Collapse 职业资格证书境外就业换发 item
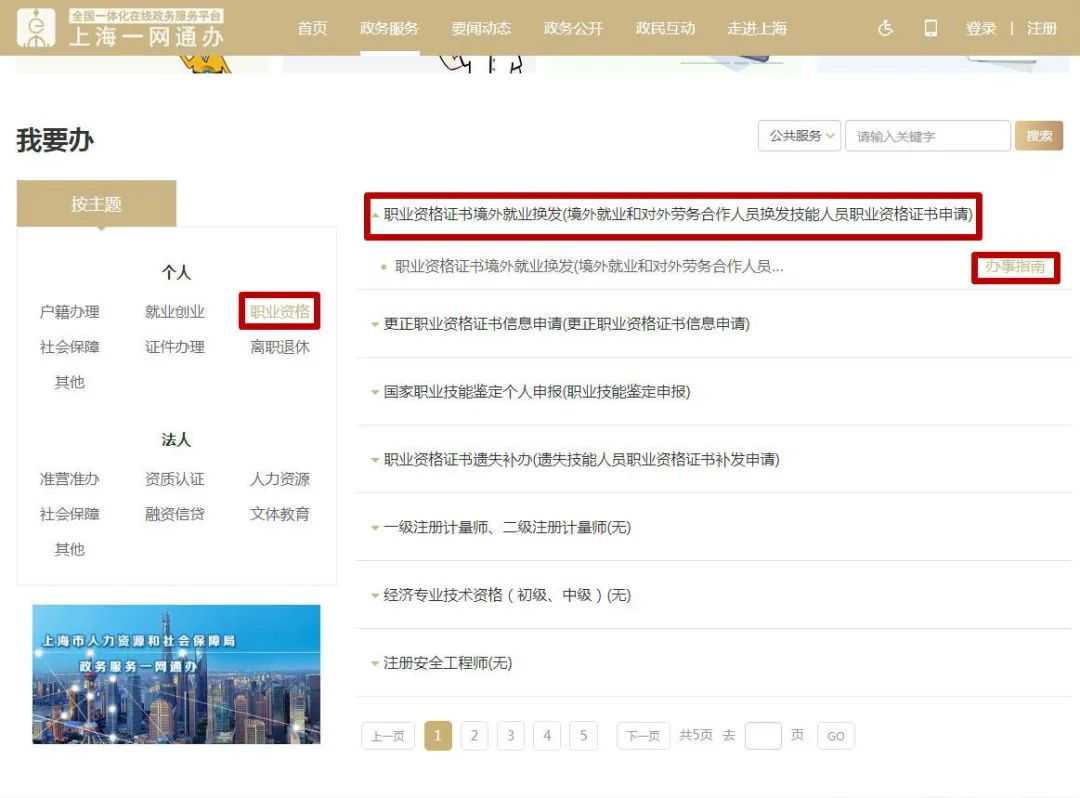 (x=668, y=215)
